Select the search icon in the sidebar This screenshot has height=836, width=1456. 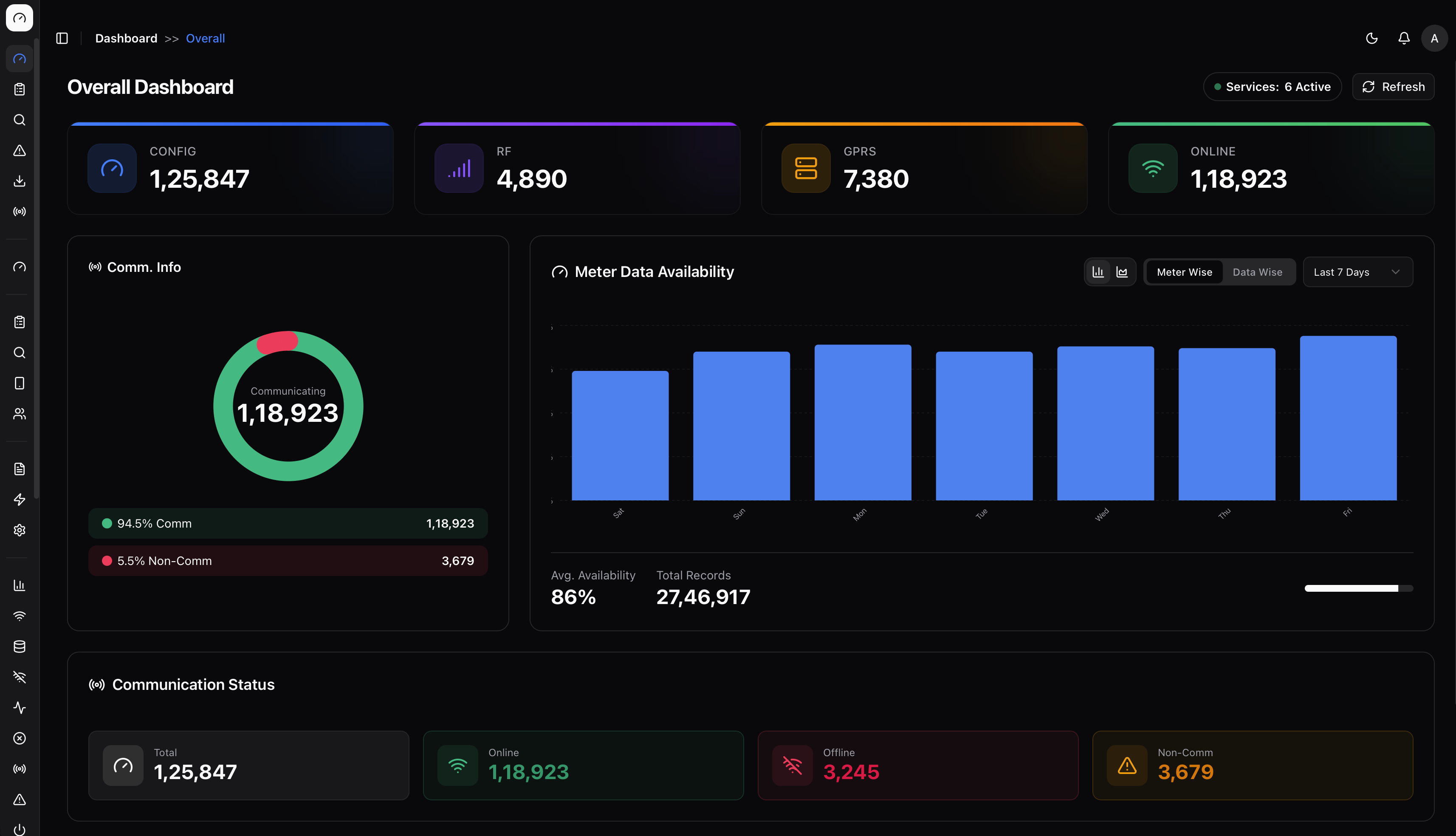click(x=19, y=120)
